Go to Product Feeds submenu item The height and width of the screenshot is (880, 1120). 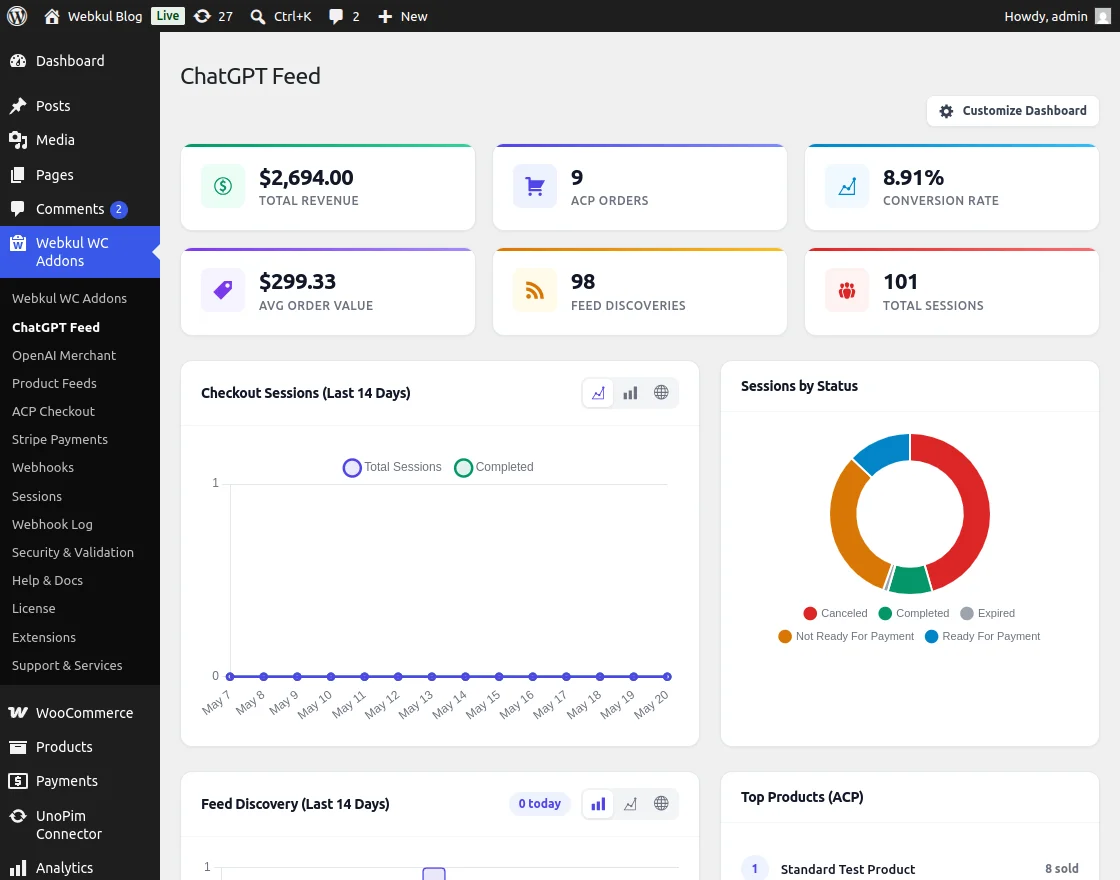54,384
